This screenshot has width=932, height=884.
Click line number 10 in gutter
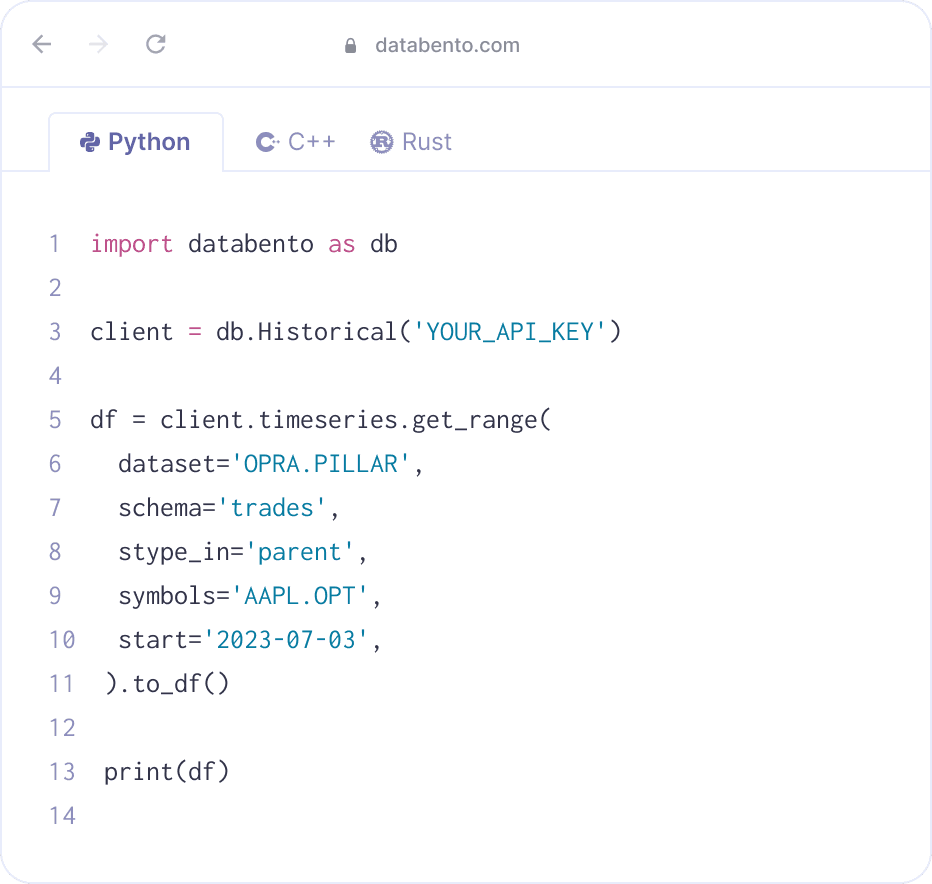[x=62, y=640]
